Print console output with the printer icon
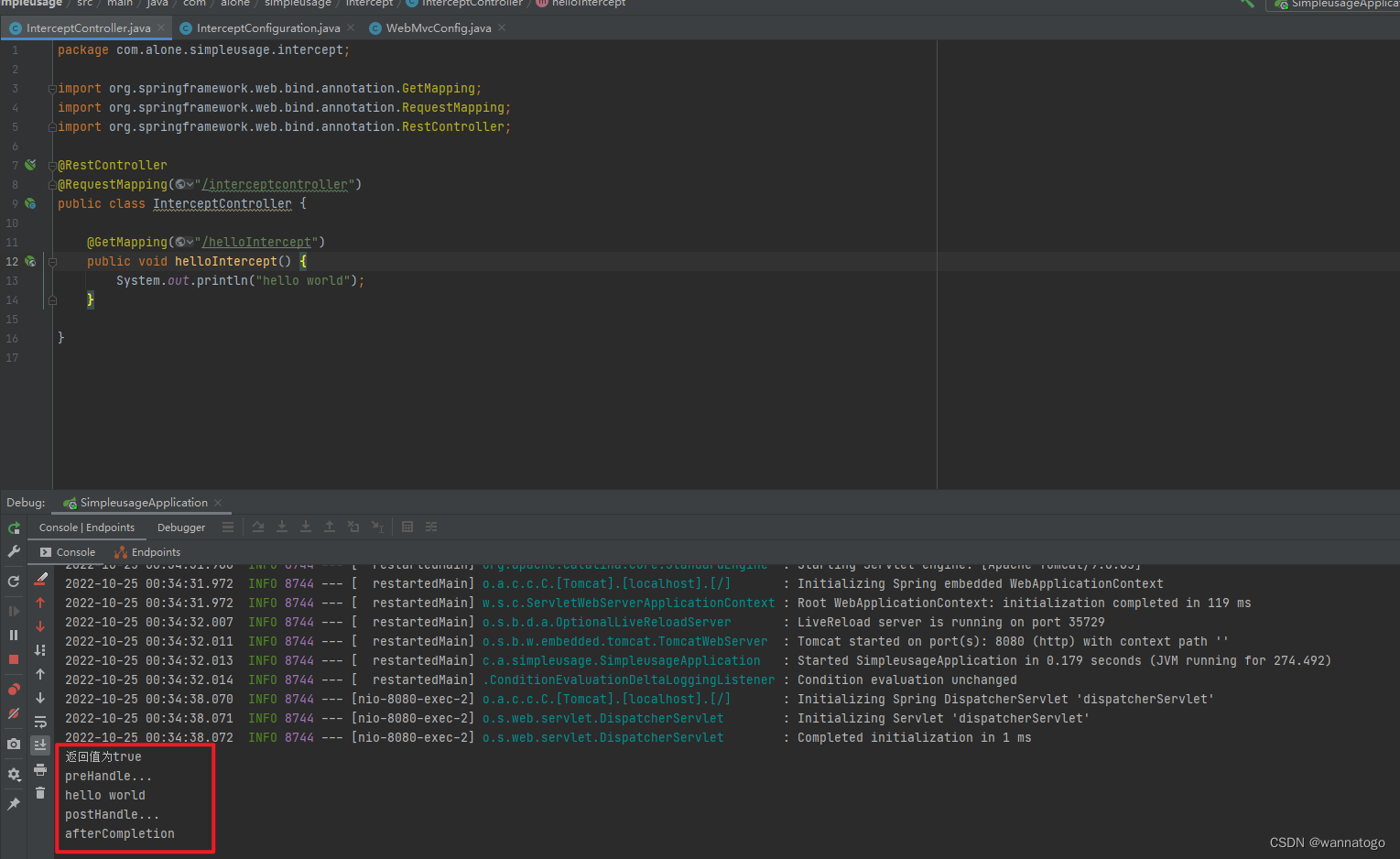This screenshot has height=859, width=1400. coord(40,769)
